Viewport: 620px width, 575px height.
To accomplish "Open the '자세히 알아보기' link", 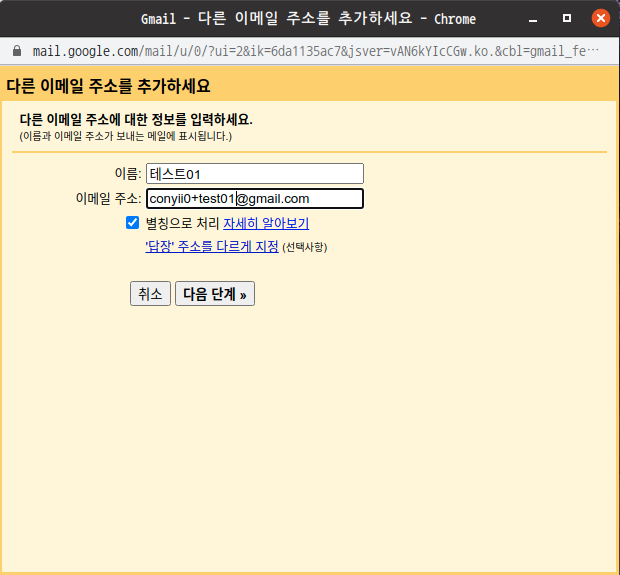I will (x=266, y=223).
